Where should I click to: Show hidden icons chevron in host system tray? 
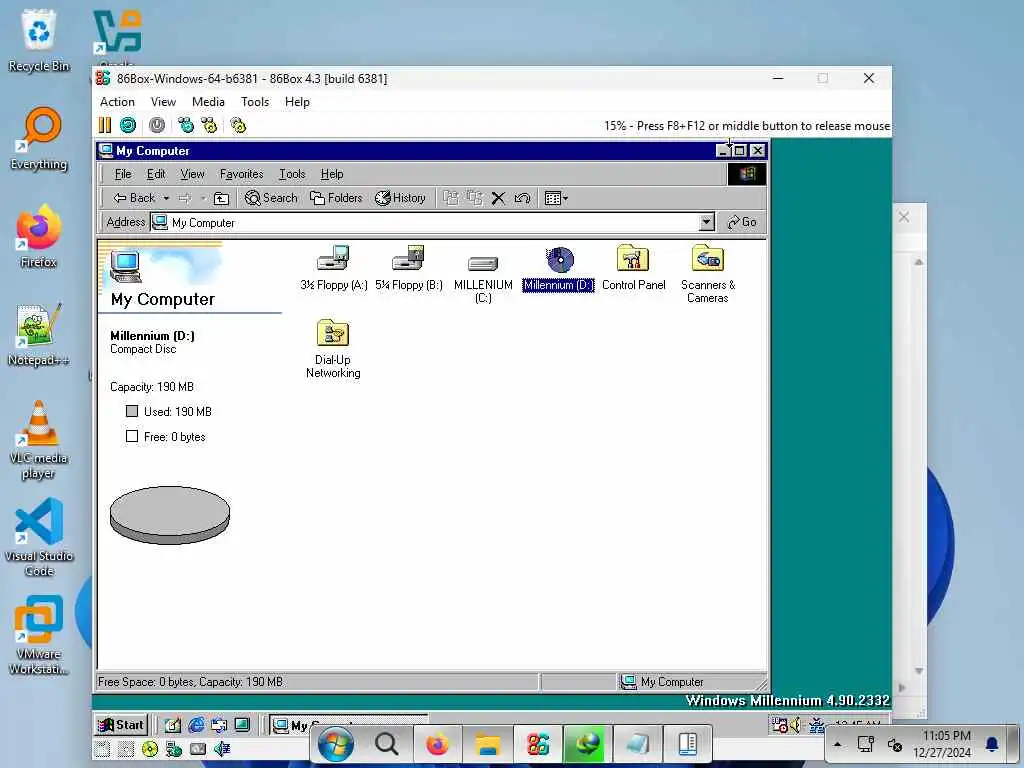838,744
